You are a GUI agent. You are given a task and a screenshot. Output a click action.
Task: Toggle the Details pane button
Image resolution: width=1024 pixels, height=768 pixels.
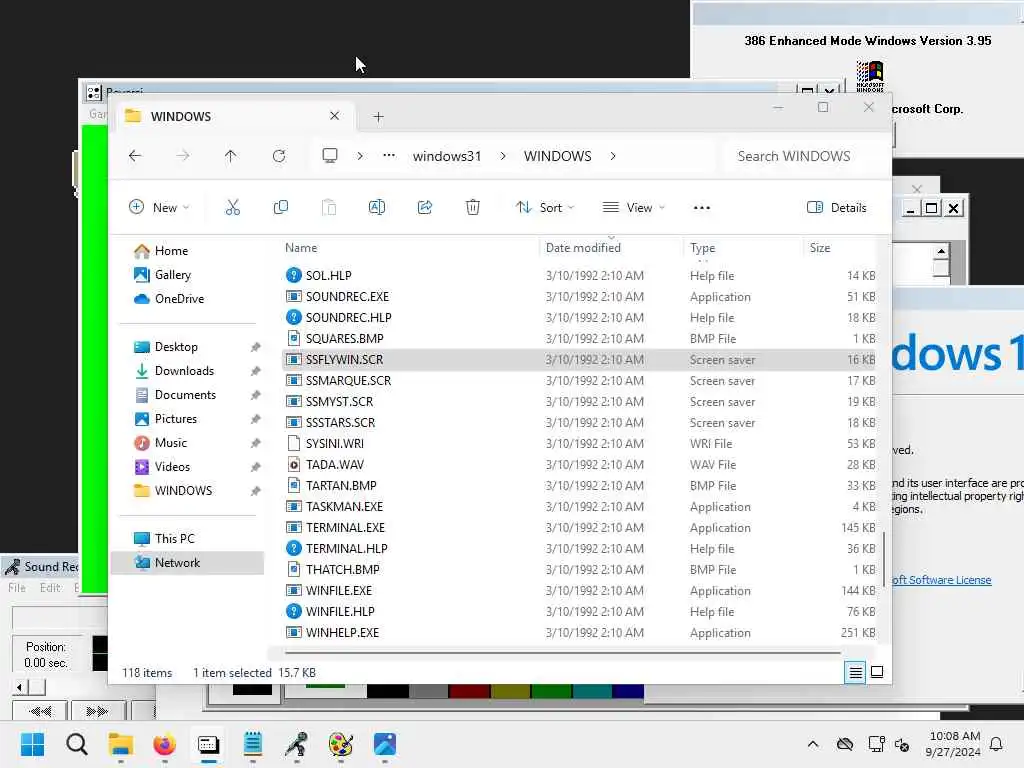pos(837,208)
